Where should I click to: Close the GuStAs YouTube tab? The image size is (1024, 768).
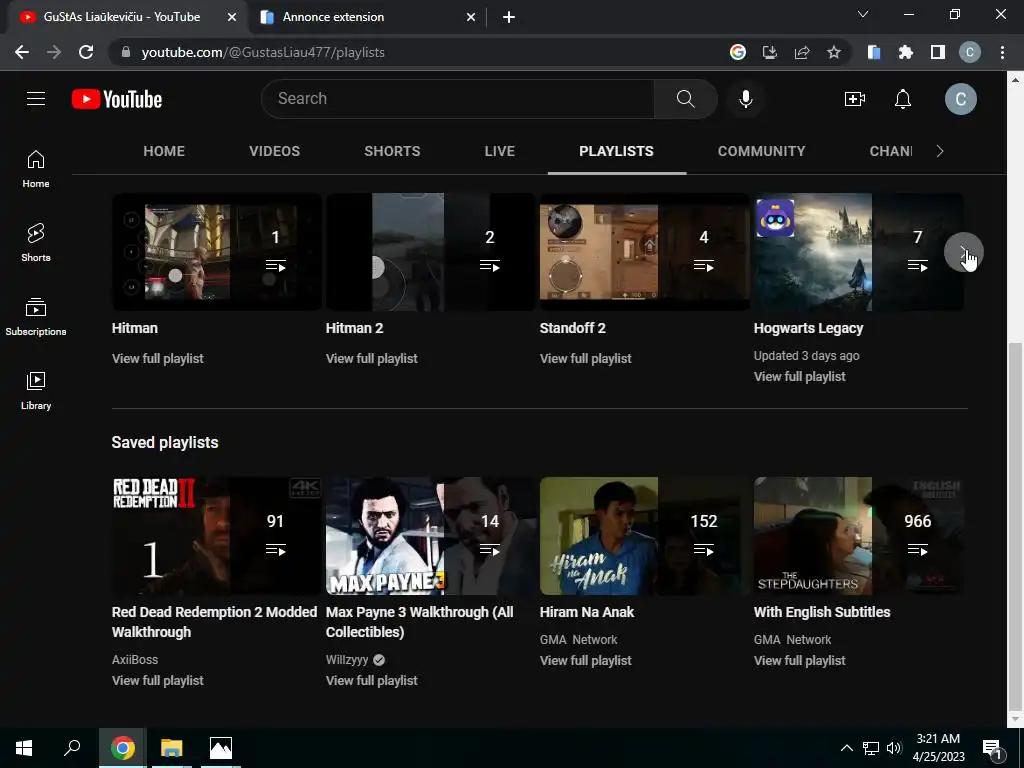click(232, 17)
